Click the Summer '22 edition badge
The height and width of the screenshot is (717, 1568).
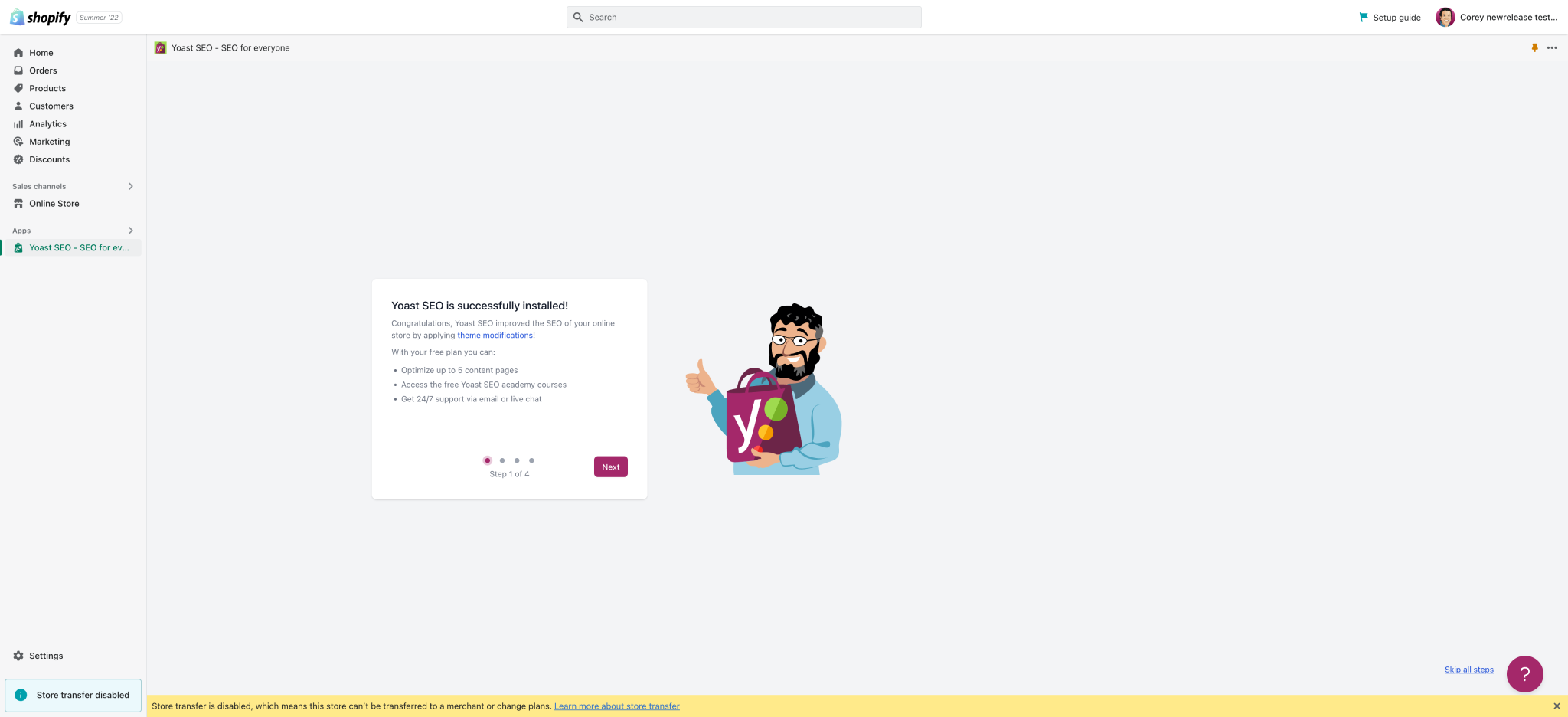[99, 18]
